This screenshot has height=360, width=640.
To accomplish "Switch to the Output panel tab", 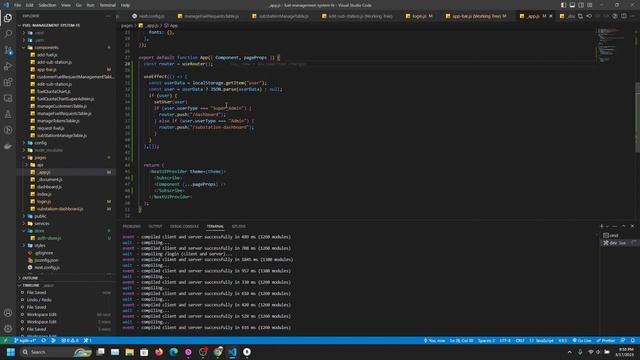I will (x=155, y=226).
